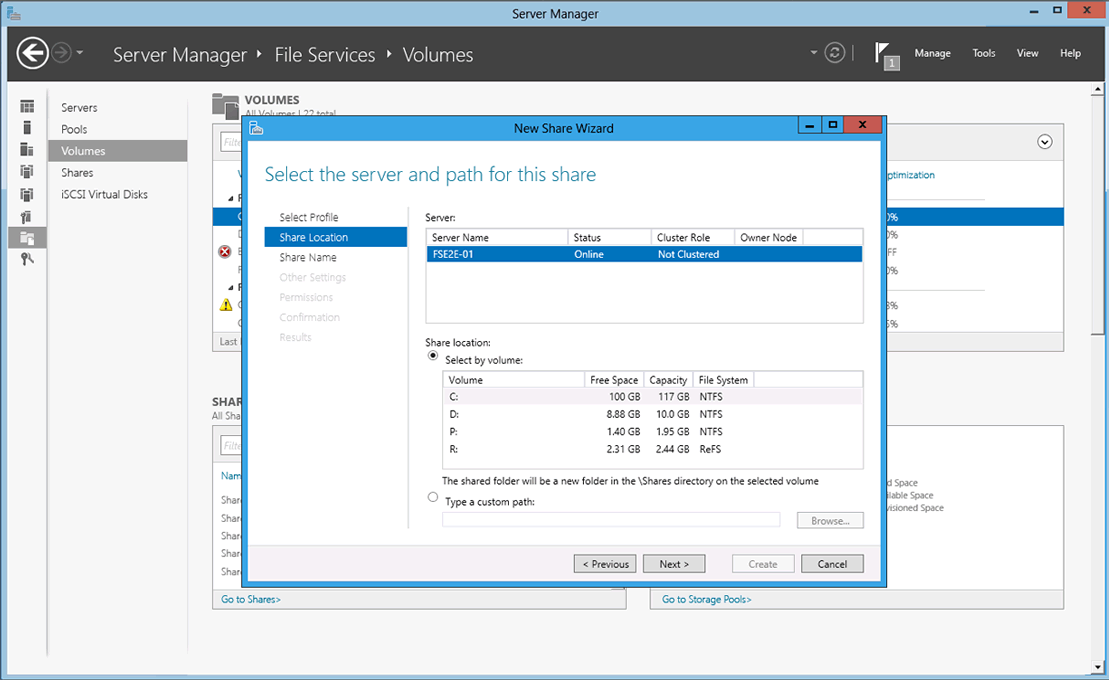Go to Select Profile wizard step

(x=309, y=217)
